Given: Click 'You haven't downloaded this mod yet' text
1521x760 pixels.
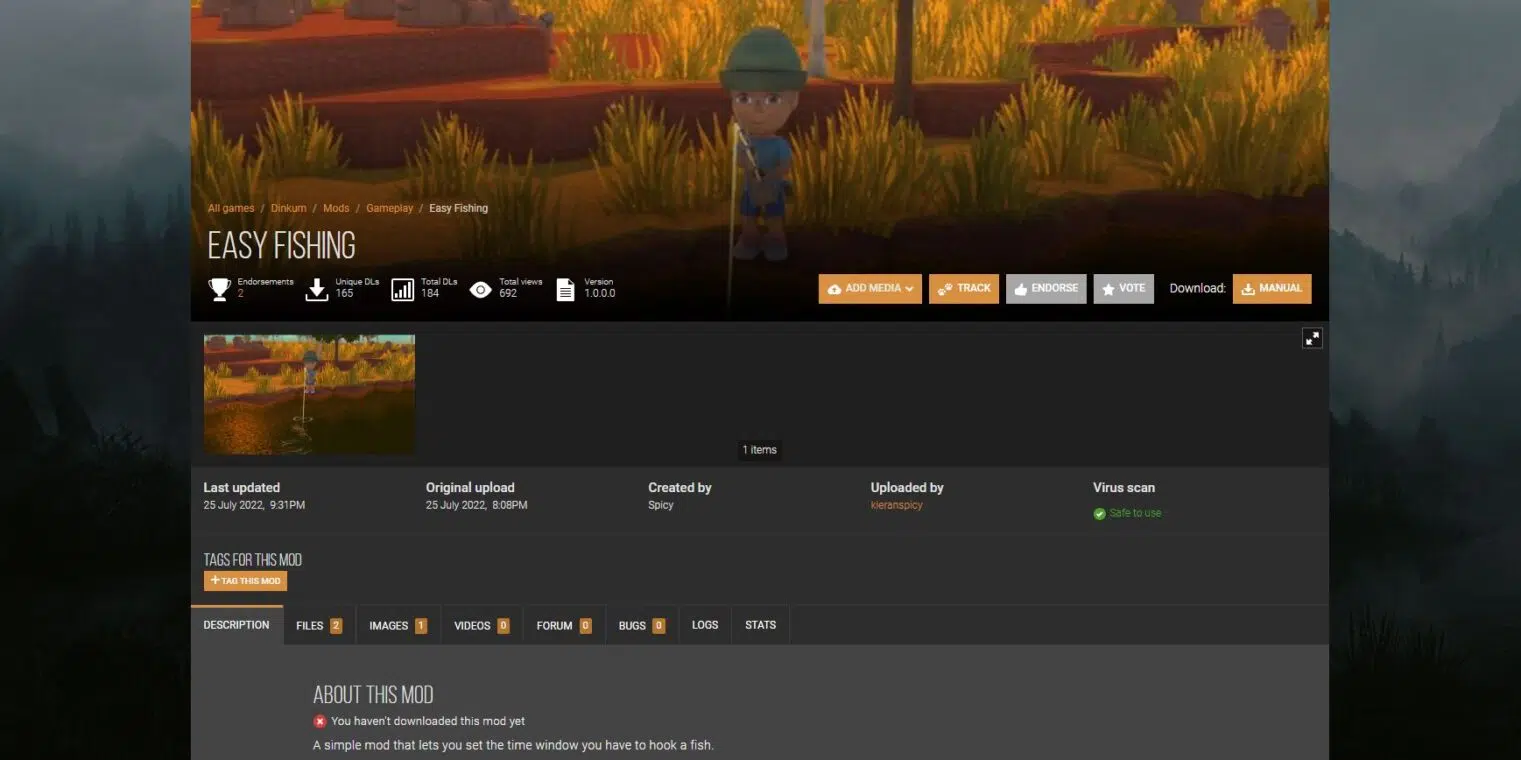Looking at the screenshot, I should (428, 721).
